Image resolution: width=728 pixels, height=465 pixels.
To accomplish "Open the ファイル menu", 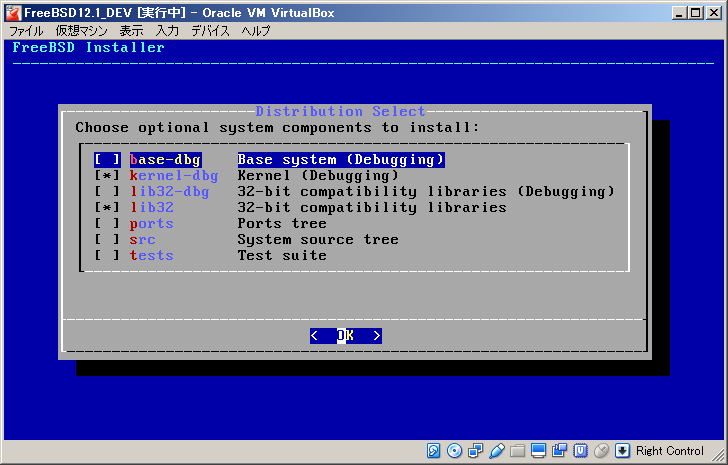I will pos(26,31).
